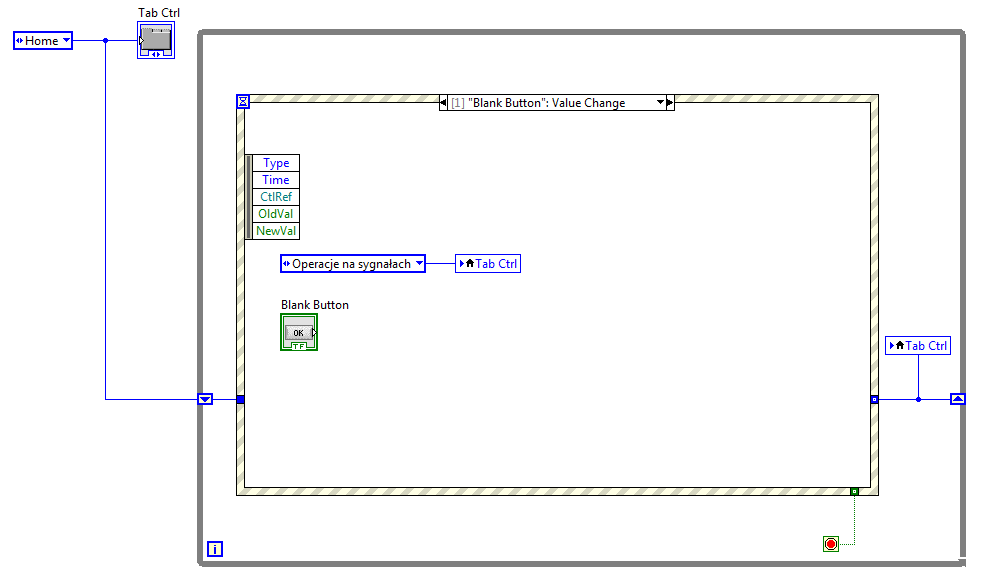Open the Operacje na sygnałach enum dropdown

[x=419, y=263]
